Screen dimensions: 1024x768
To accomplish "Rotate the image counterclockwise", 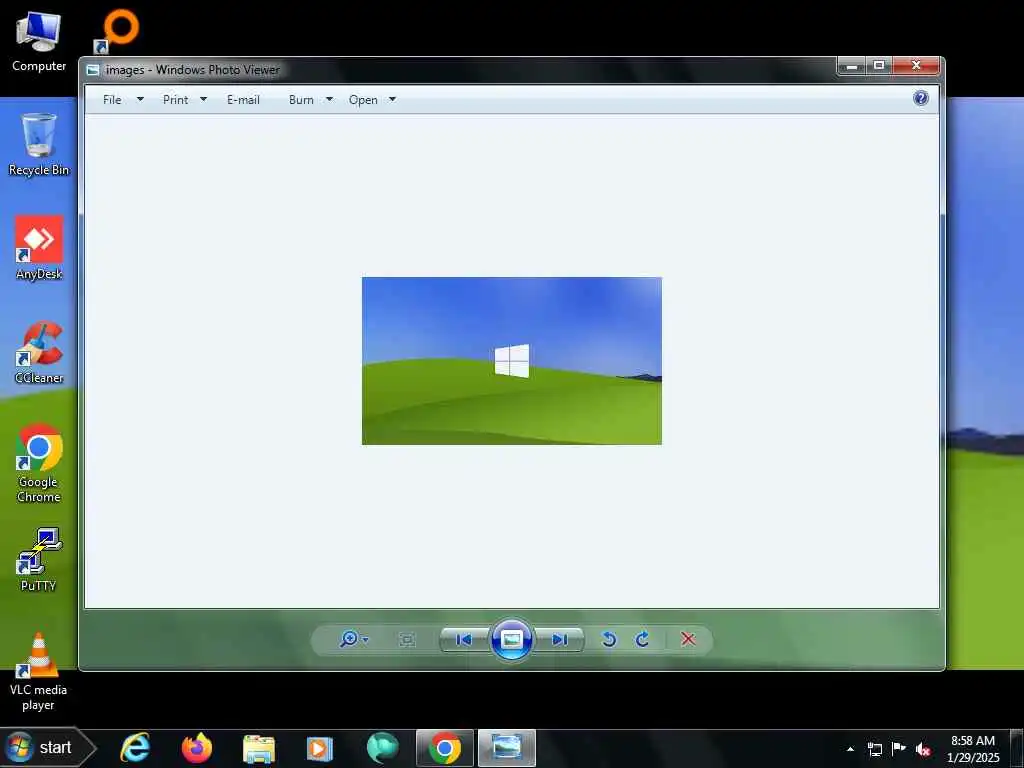I will point(609,639).
